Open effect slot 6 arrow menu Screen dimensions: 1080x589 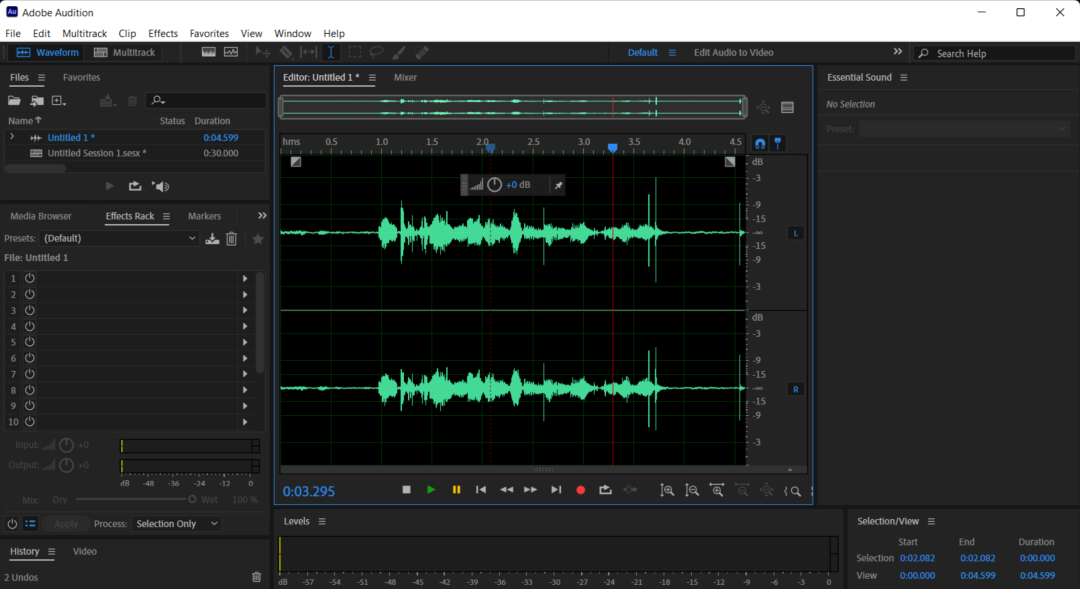pos(245,358)
